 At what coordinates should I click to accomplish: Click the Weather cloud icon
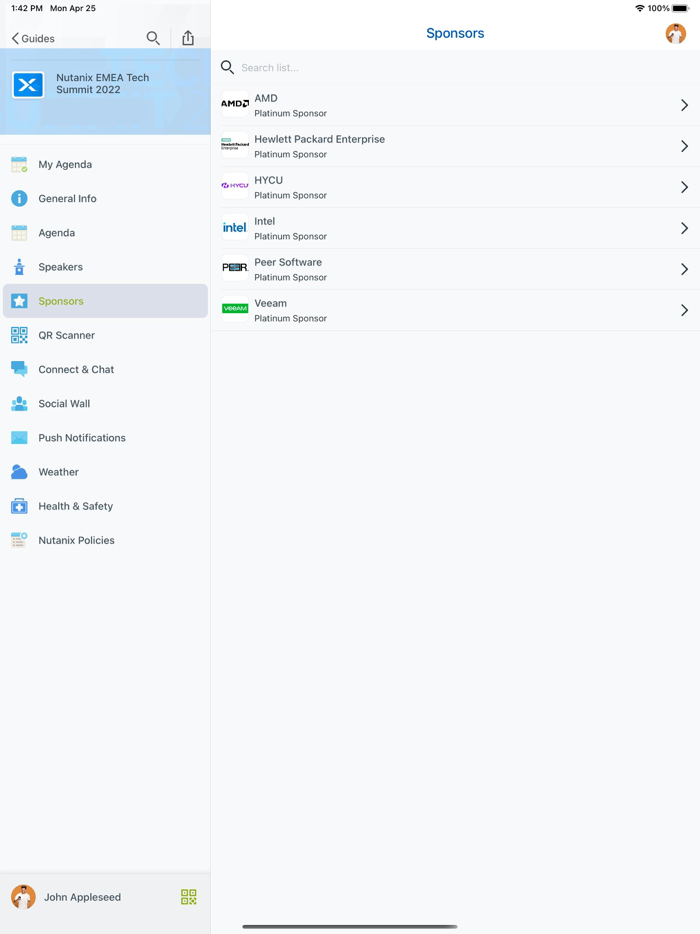tap(19, 472)
